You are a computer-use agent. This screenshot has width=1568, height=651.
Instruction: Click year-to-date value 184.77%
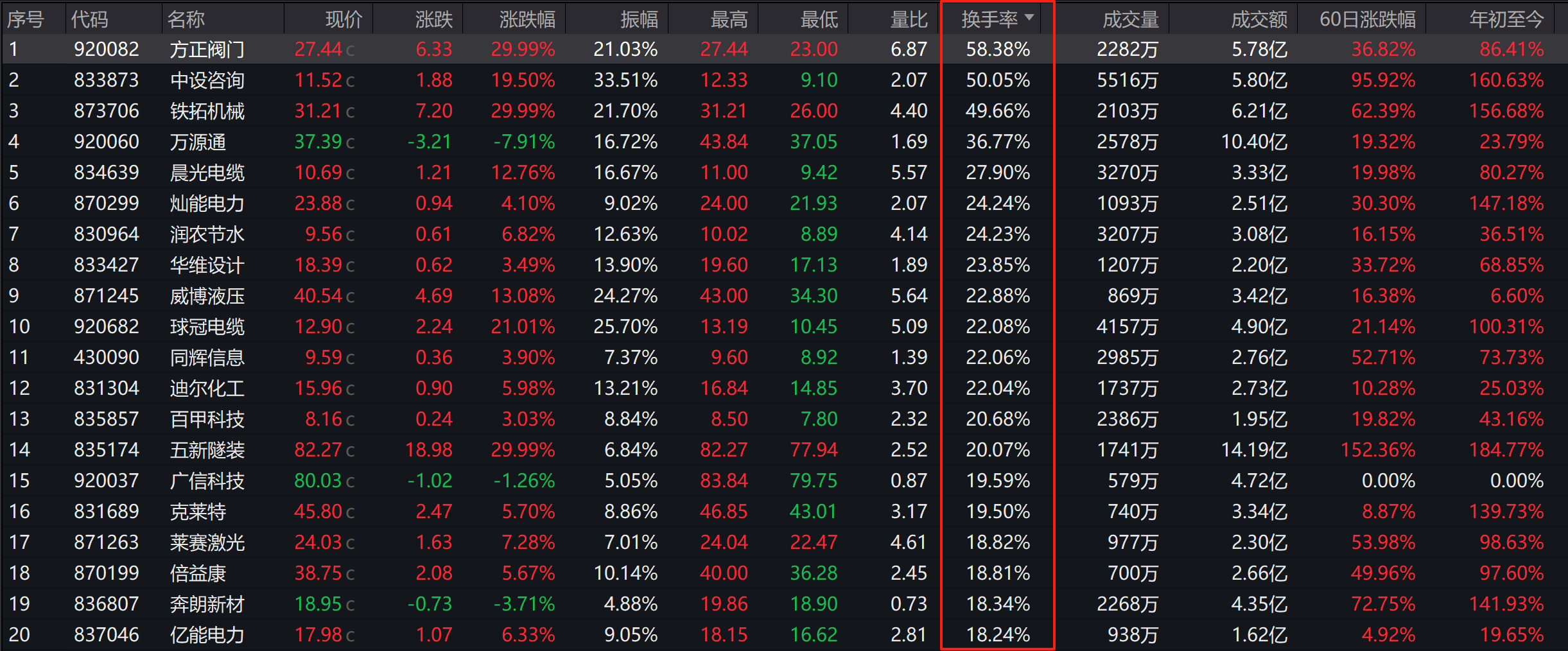1506,450
